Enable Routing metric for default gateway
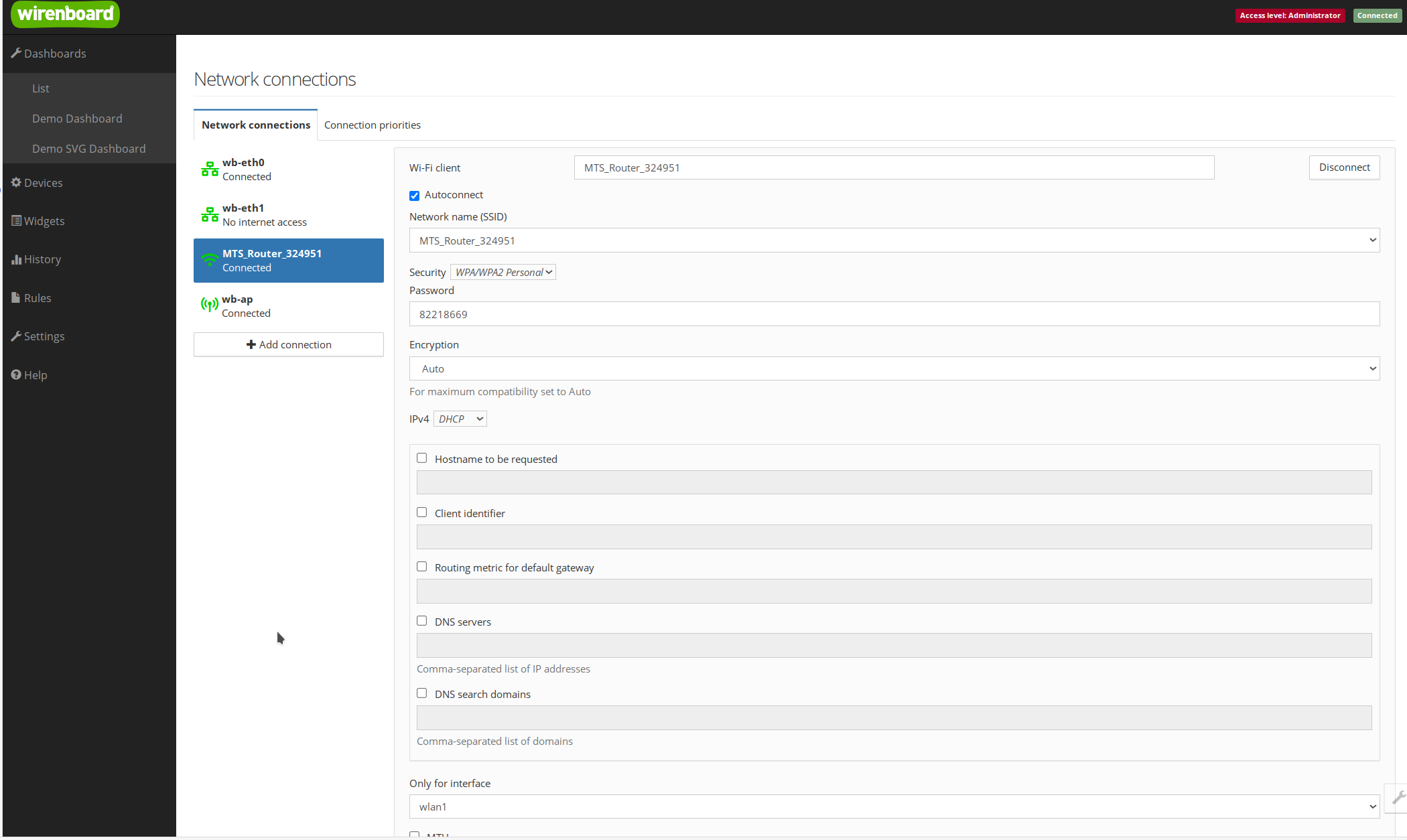Image resolution: width=1407 pixels, height=840 pixels. (421, 567)
